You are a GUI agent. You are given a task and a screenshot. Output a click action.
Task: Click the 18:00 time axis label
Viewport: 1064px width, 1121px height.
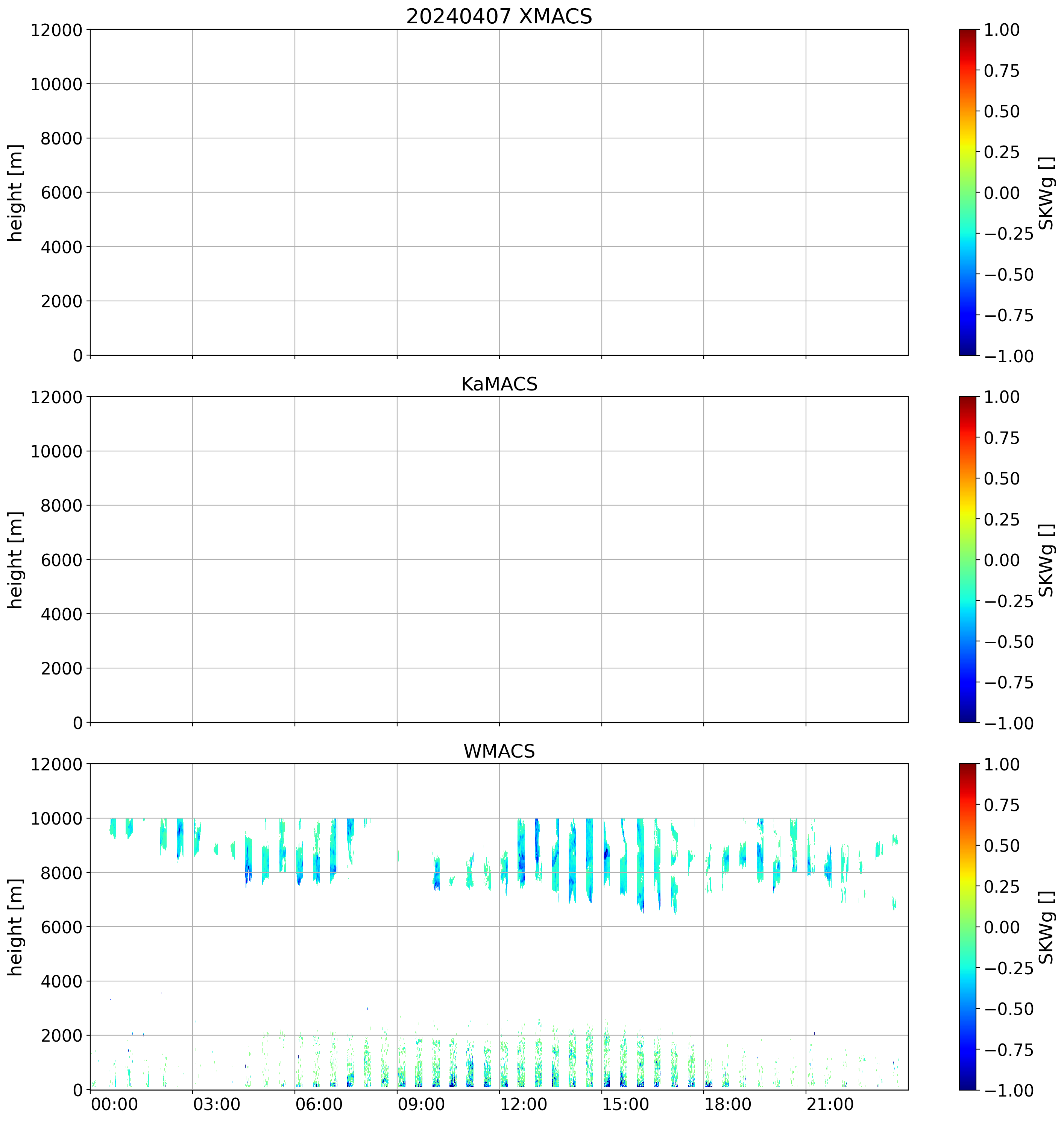[x=728, y=1104]
